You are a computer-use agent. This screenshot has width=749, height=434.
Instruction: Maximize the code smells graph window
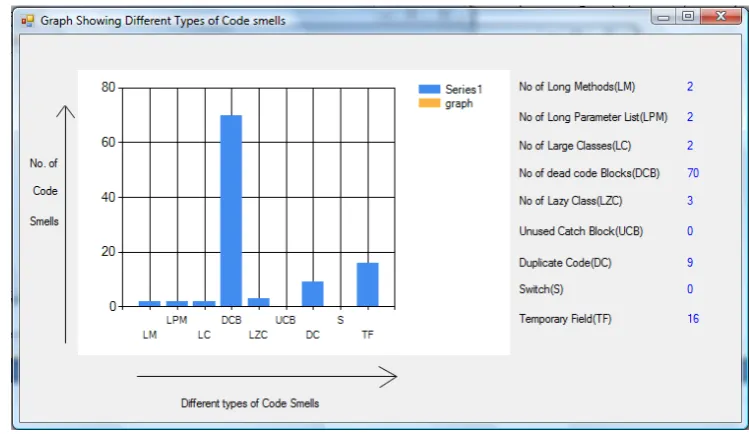688,17
